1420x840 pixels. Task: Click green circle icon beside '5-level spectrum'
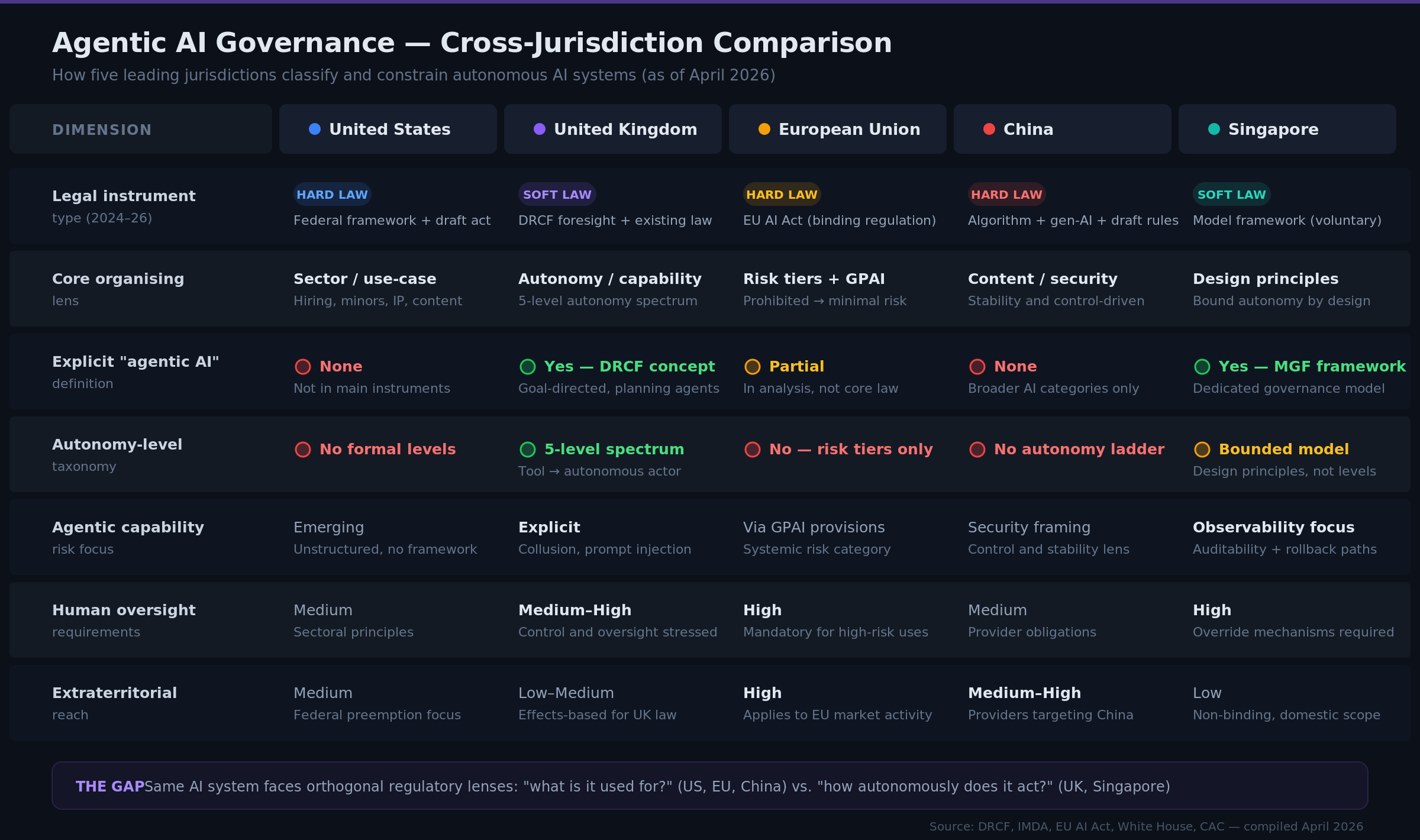[x=528, y=450]
